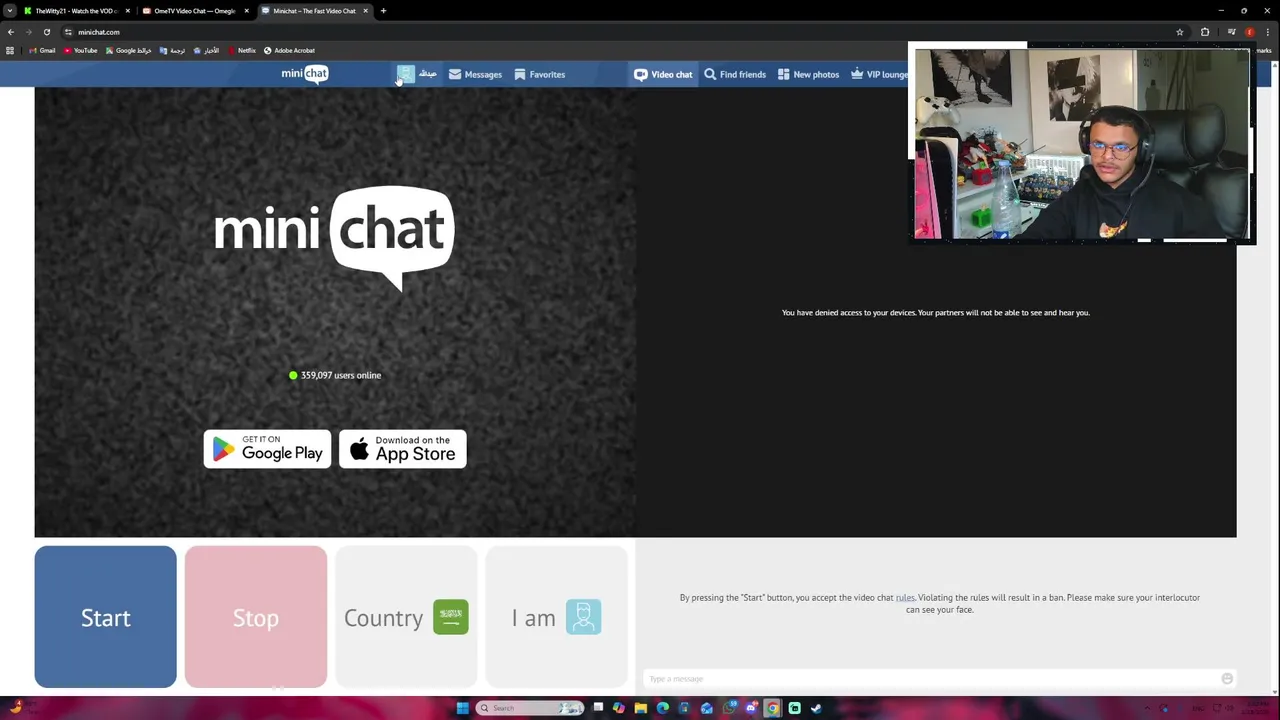
Task: Open the Chrome three-dot menu
Action: tap(1268, 32)
